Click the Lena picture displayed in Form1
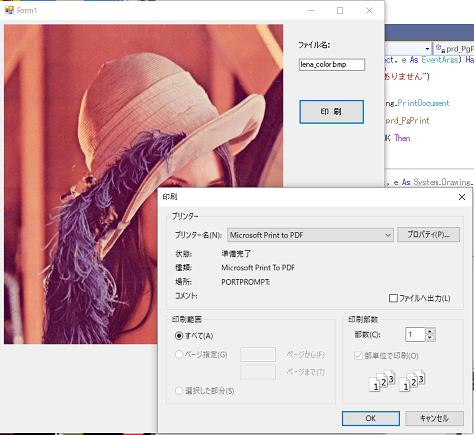 tap(143, 184)
